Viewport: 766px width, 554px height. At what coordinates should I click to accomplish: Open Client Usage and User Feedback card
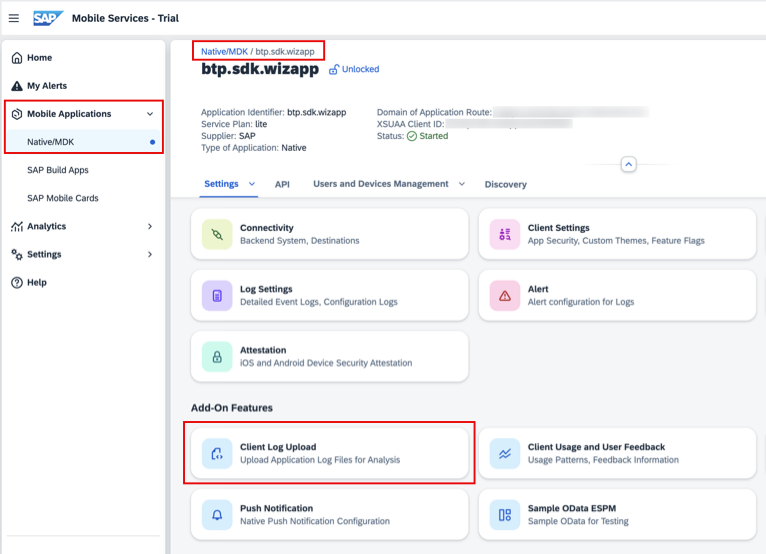pyautogui.click(x=617, y=454)
